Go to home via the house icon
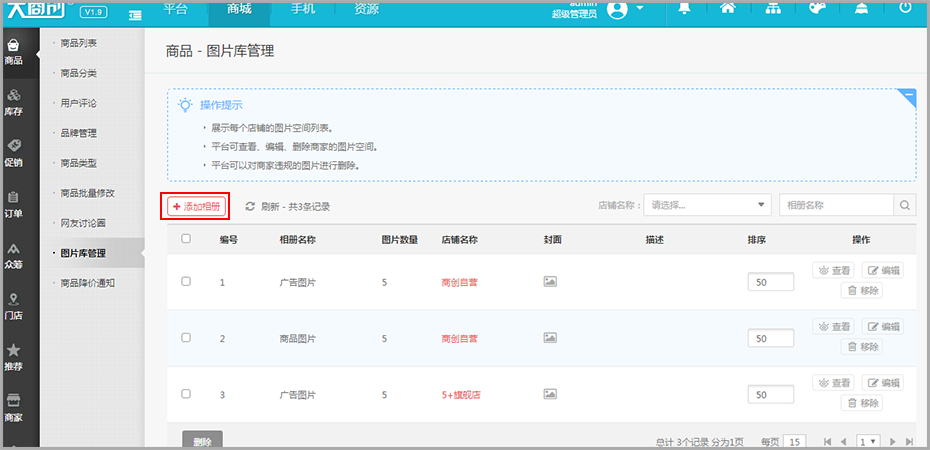 pyautogui.click(x=728, y=8)
